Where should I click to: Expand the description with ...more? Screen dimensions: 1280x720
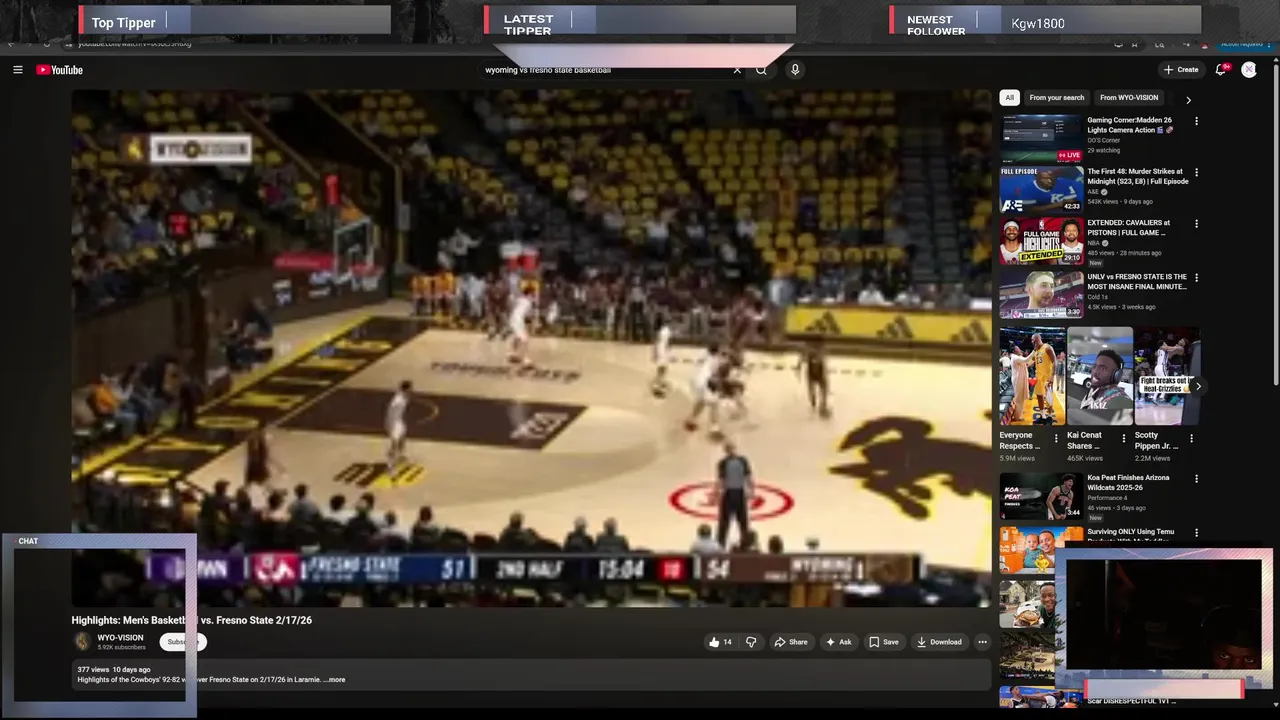pos(334,680)
